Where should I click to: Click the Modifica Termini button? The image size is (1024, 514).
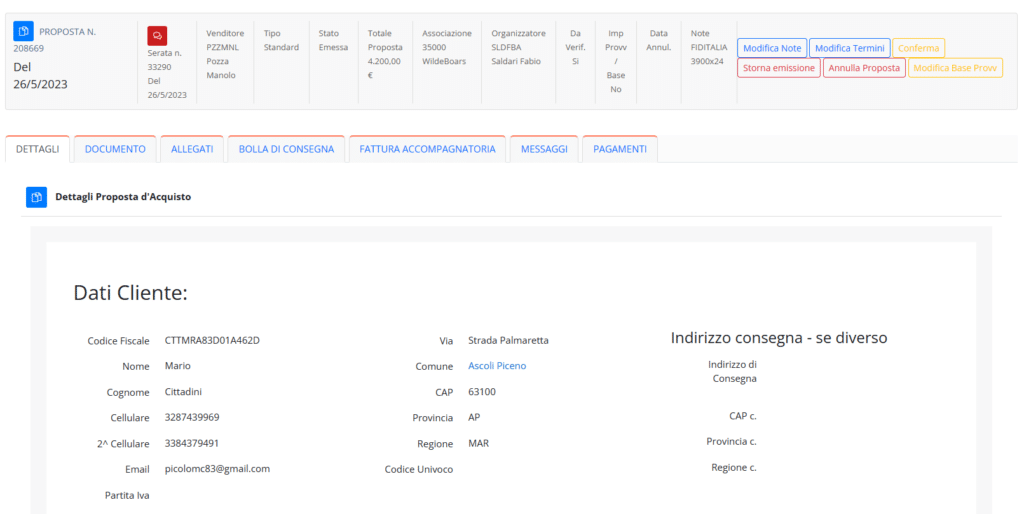(x=850, y=48)
